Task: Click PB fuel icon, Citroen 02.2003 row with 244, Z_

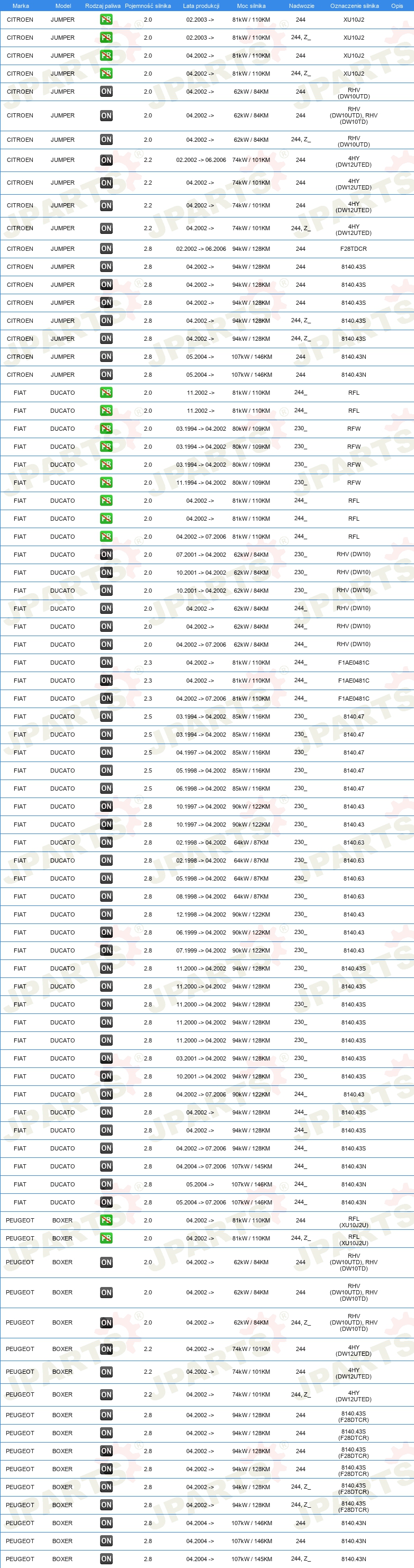Action: [x=106, y=38]
